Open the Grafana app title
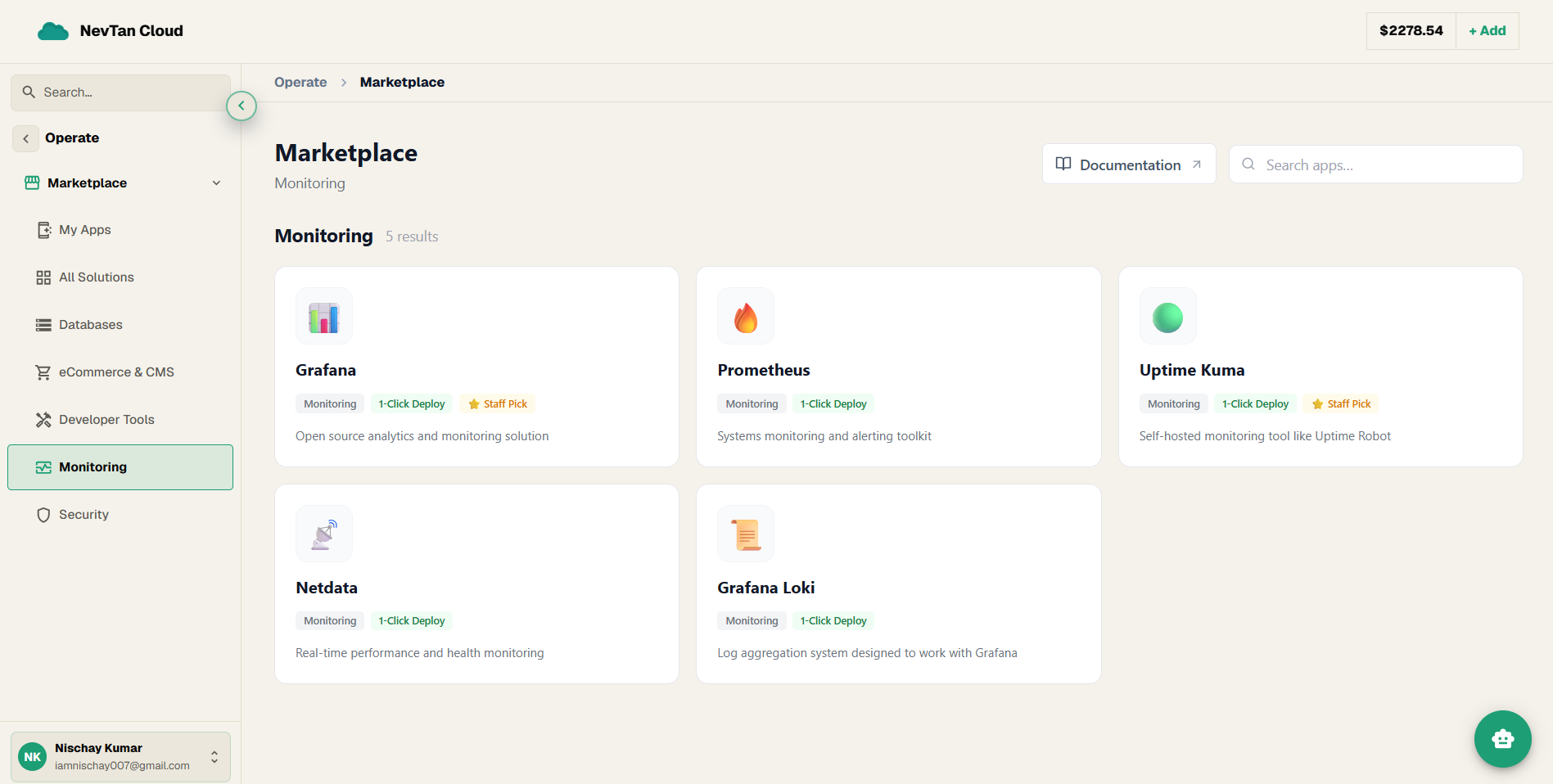Viewport: 1553px width, 784px height. [x=326, y=371]
